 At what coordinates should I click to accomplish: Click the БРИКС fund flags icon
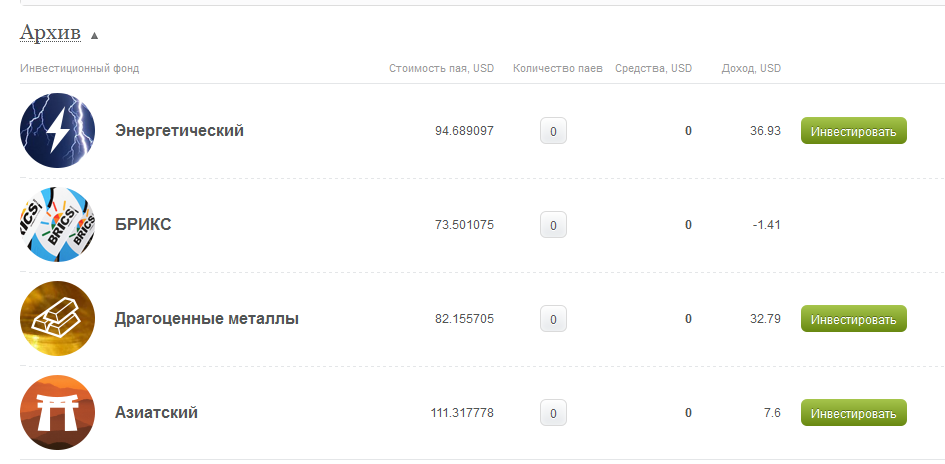[57, 225]
